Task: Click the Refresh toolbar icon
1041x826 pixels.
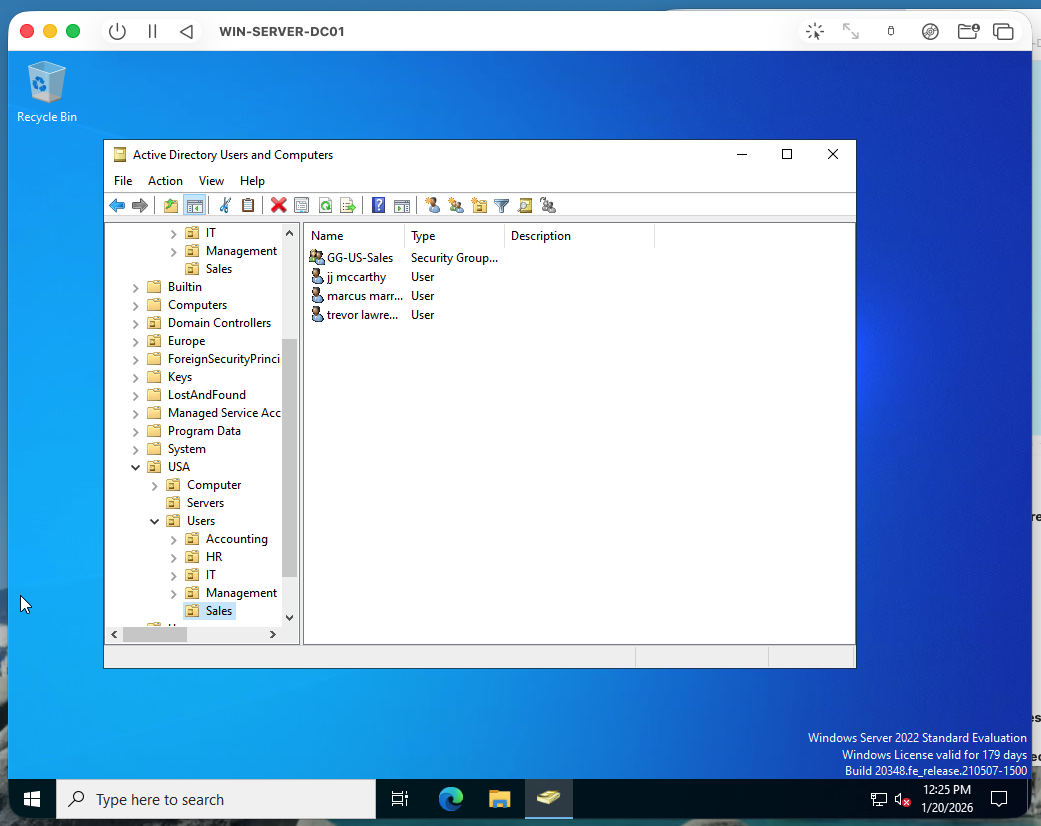Action: coord(325,205)
